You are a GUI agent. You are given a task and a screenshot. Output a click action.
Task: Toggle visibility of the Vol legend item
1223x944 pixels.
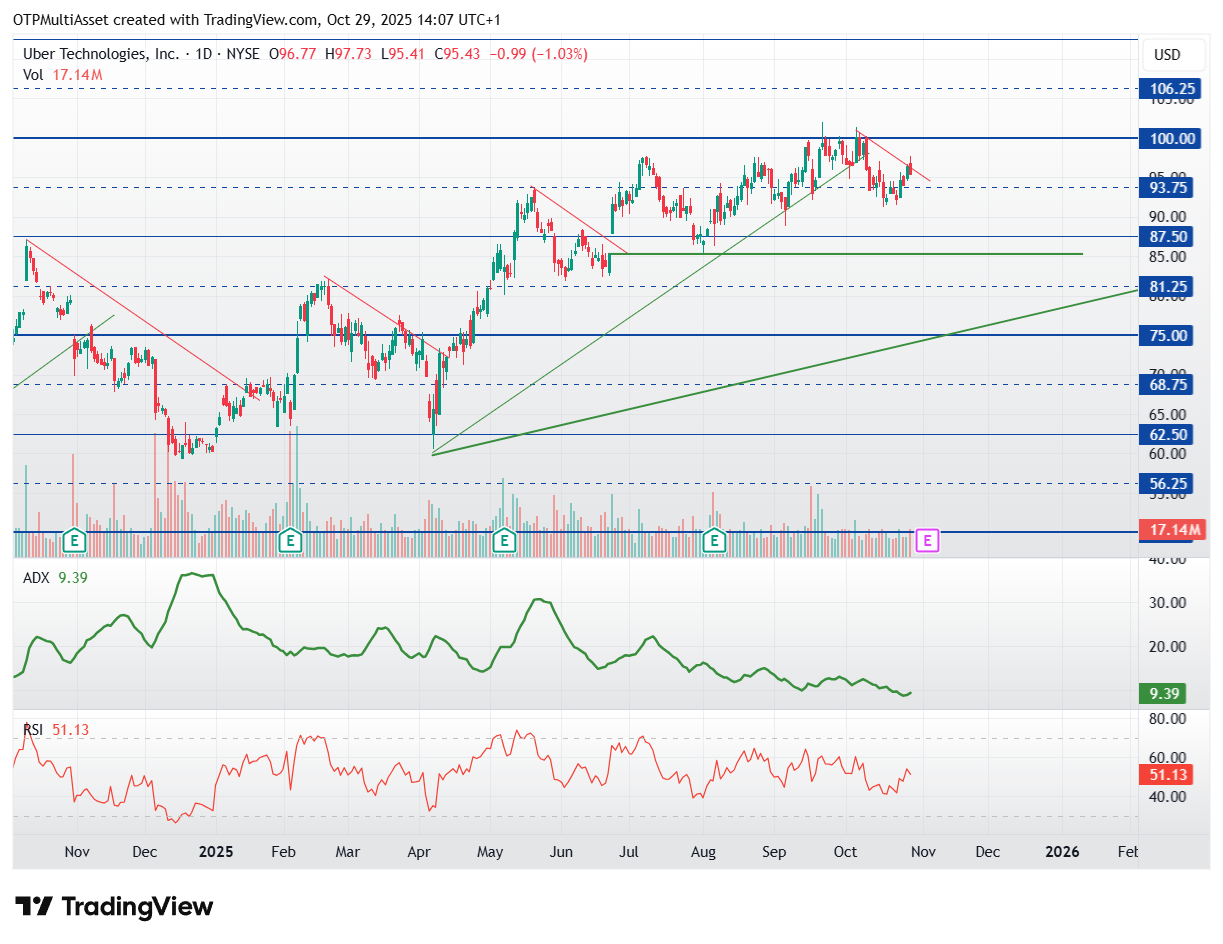(33, 74)
